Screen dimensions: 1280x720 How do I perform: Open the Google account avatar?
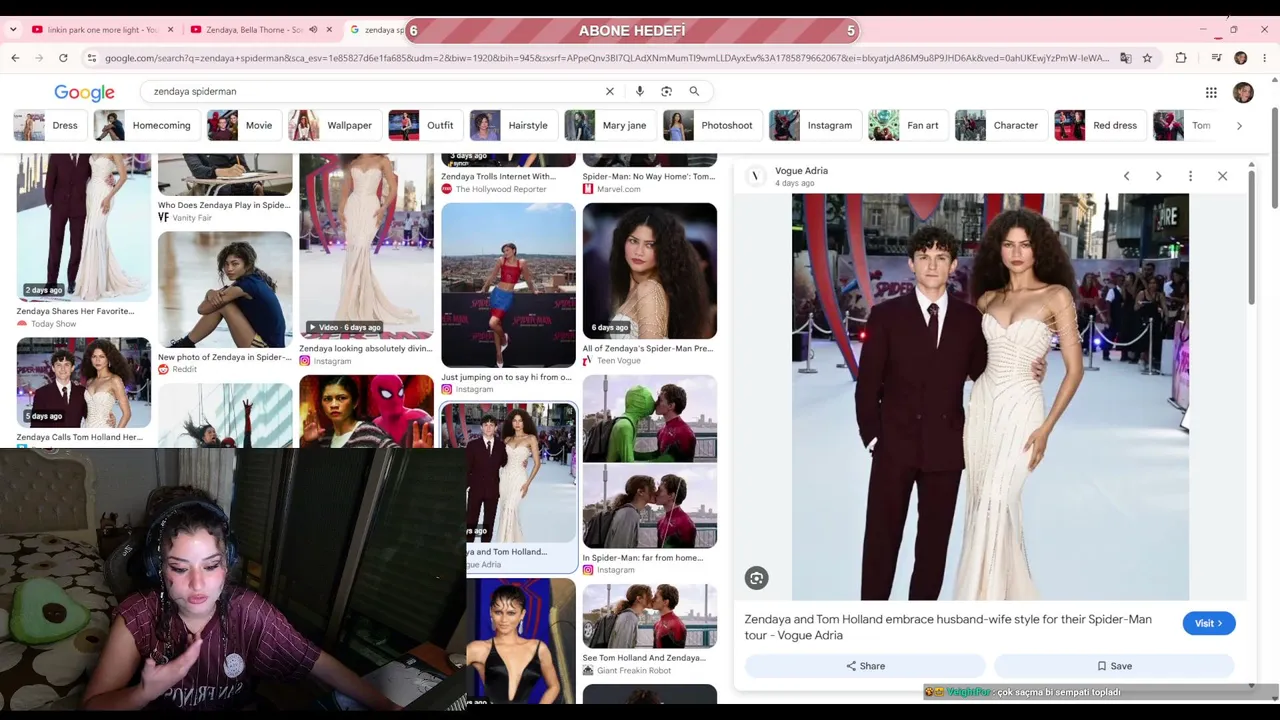(x=1243, y=93)
